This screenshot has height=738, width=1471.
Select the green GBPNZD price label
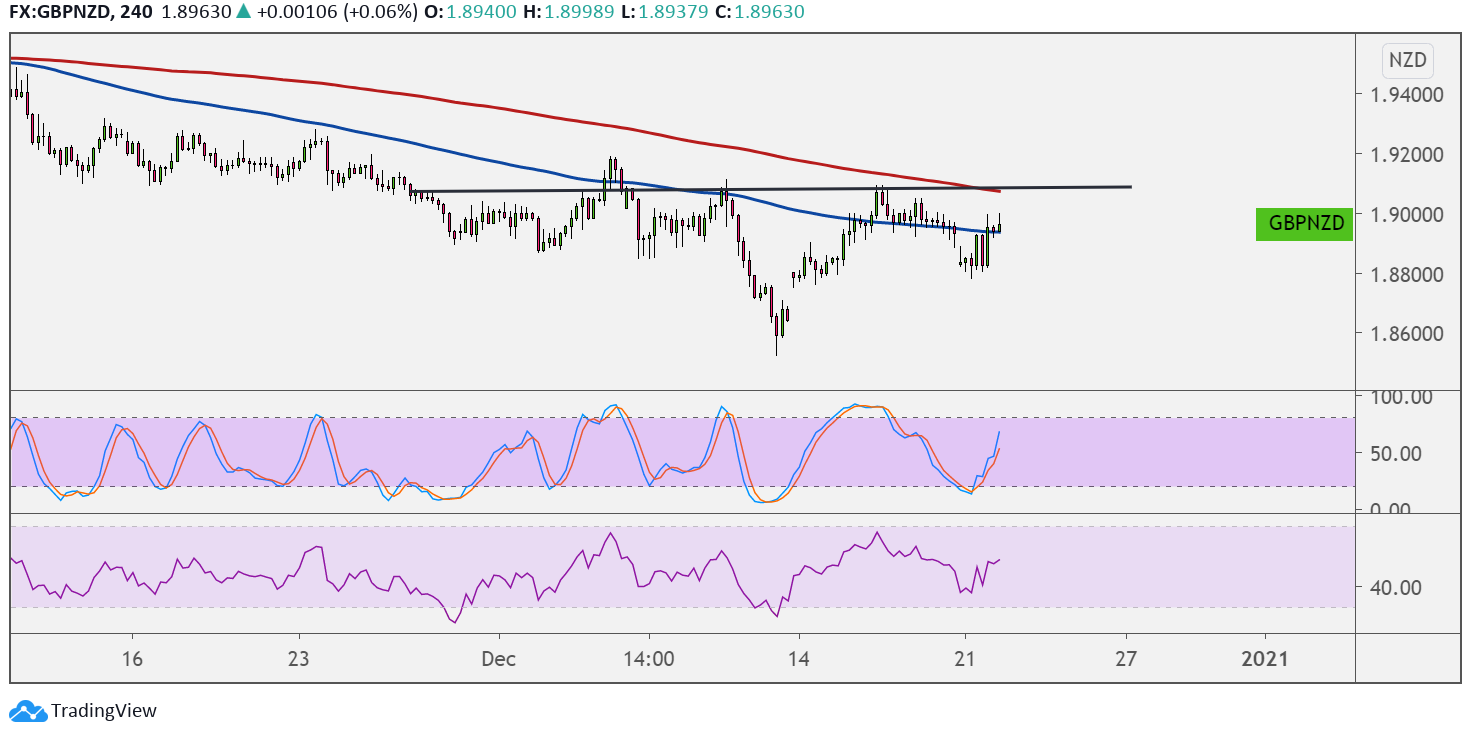[1304, 225]
